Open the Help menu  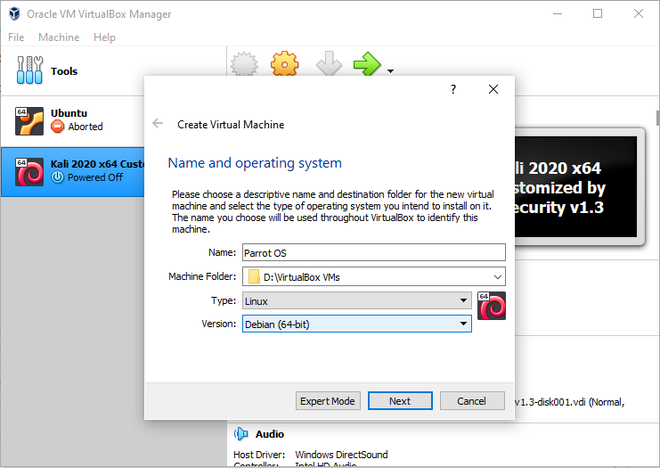pos(104,37)
